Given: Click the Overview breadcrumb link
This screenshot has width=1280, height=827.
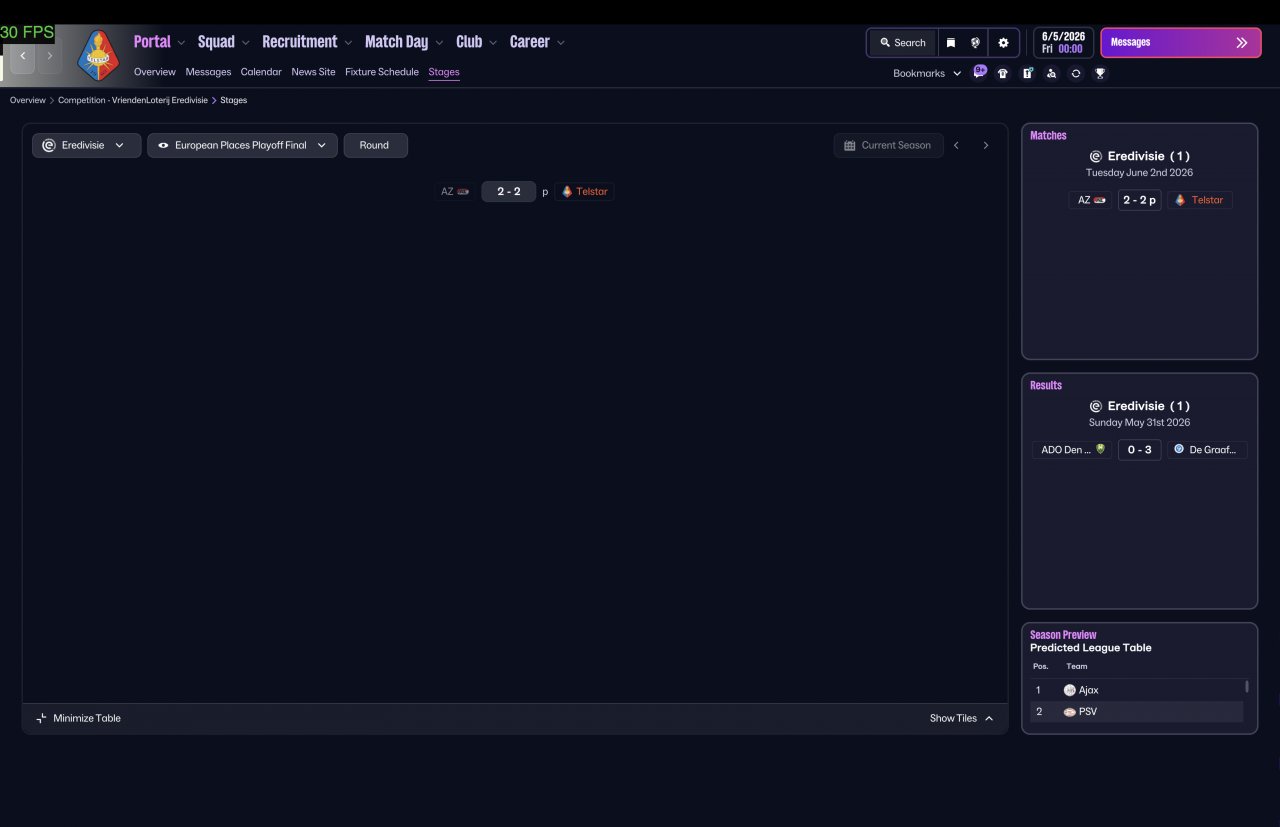Looking at the screenshot, I should pyautogui.click(x=28, y=100).
